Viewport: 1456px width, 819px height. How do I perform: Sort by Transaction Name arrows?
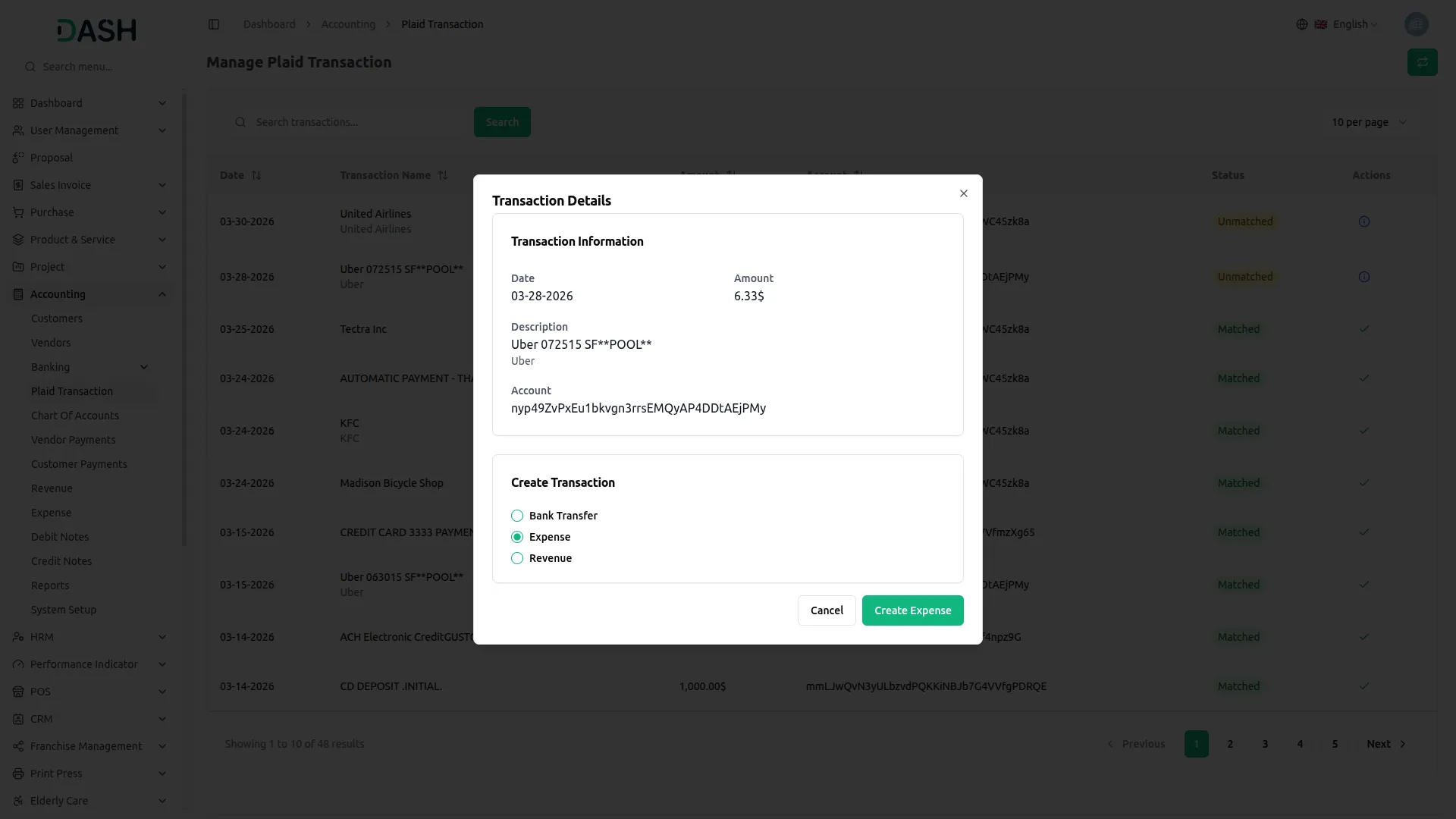click(x=443, y=175)
